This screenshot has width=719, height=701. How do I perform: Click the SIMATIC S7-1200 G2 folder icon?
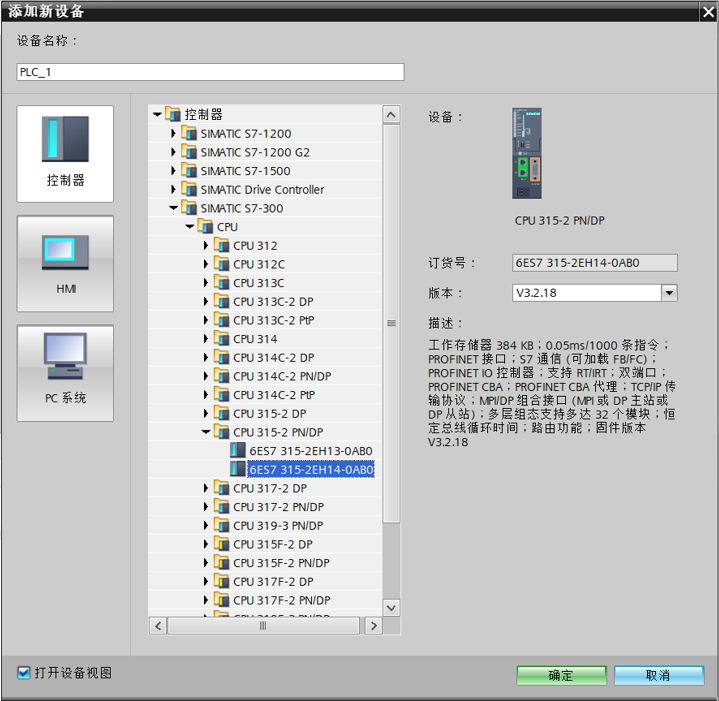tap(189, 152)
